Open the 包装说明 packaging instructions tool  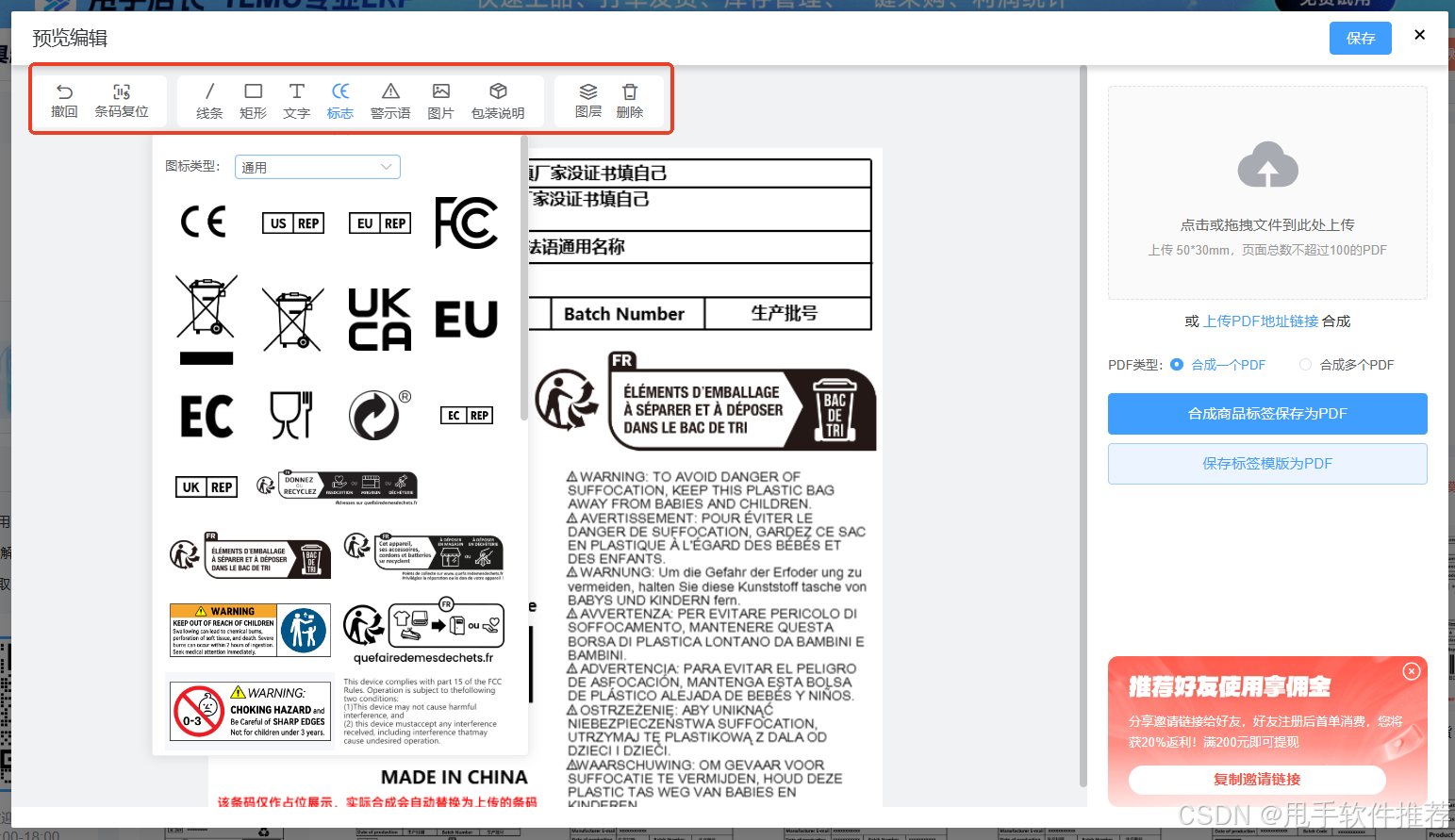498,101
